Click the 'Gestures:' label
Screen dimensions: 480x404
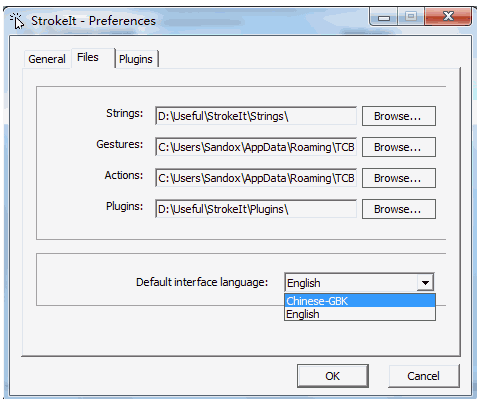point(120,144)
